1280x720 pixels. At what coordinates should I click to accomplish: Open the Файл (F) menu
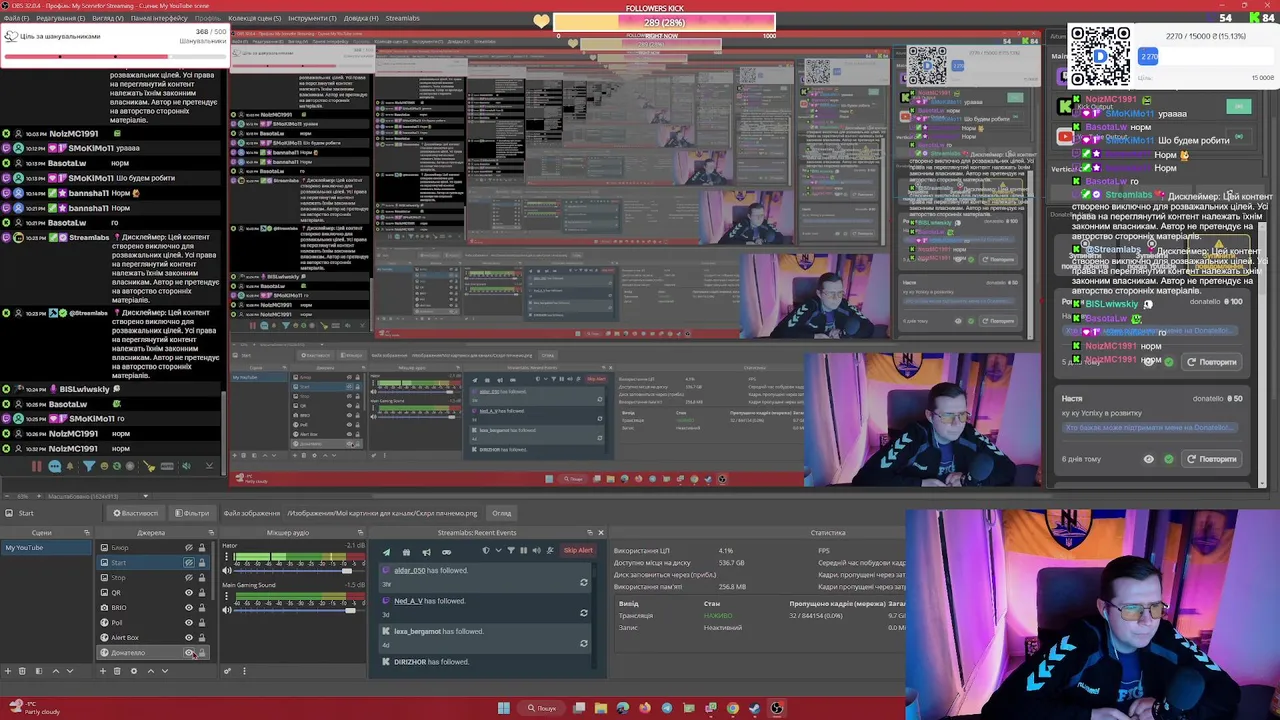pos(15,18)
